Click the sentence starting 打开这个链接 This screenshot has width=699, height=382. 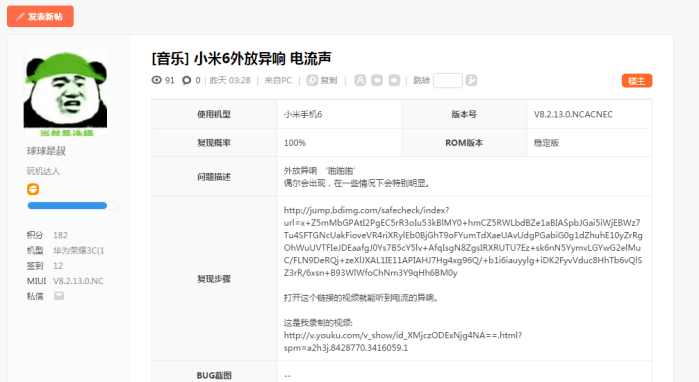point(361,298)
